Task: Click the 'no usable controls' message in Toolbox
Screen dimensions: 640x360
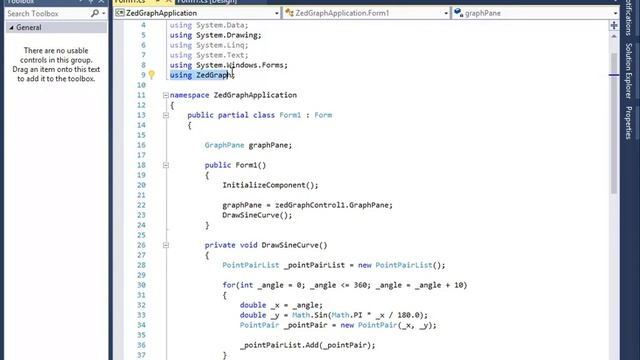Action: [56, 64]
